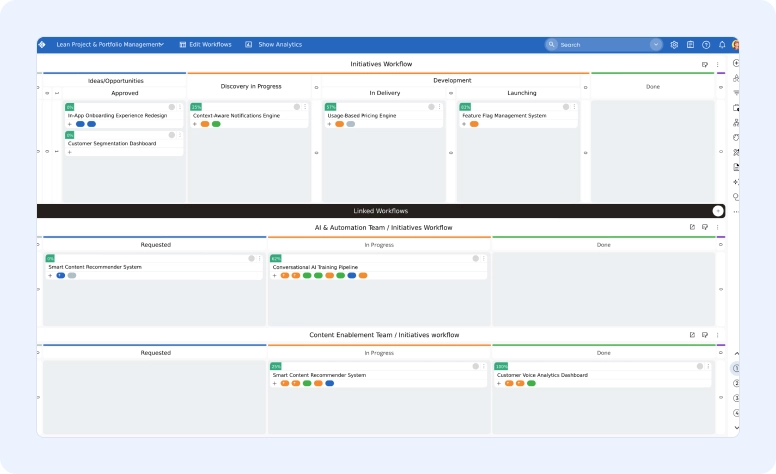This screenshot has width=776, height=474.
Task: Open the Context-Aware Notifications Engine card title
Action: tap(236, 116)
